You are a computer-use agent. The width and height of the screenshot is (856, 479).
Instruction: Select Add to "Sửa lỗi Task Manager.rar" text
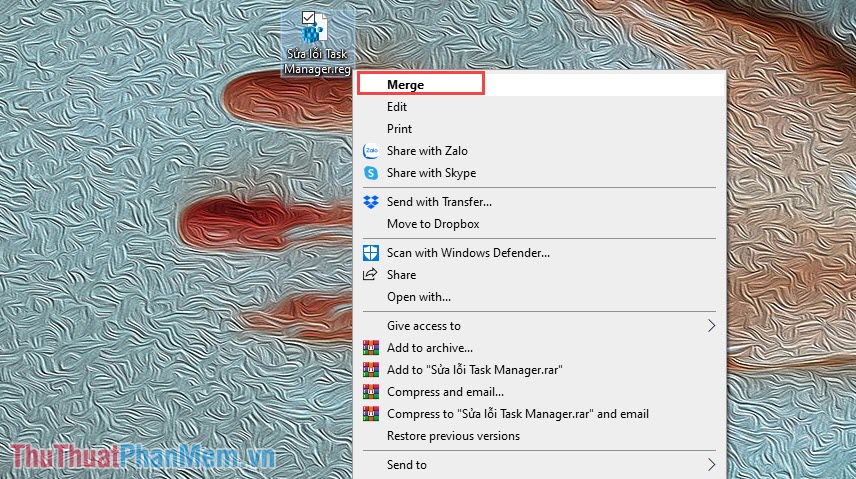coord(474,370)
